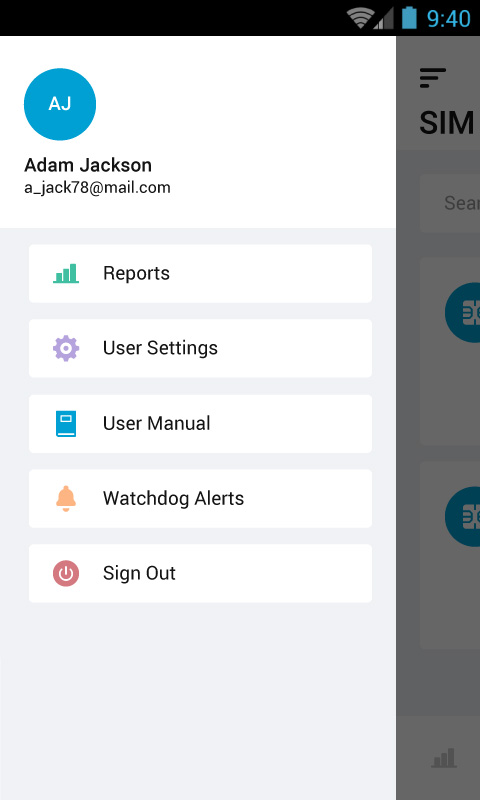The image size is (480, 800).
Task: Tap the Adam Jackson name label
Action: 88,165
